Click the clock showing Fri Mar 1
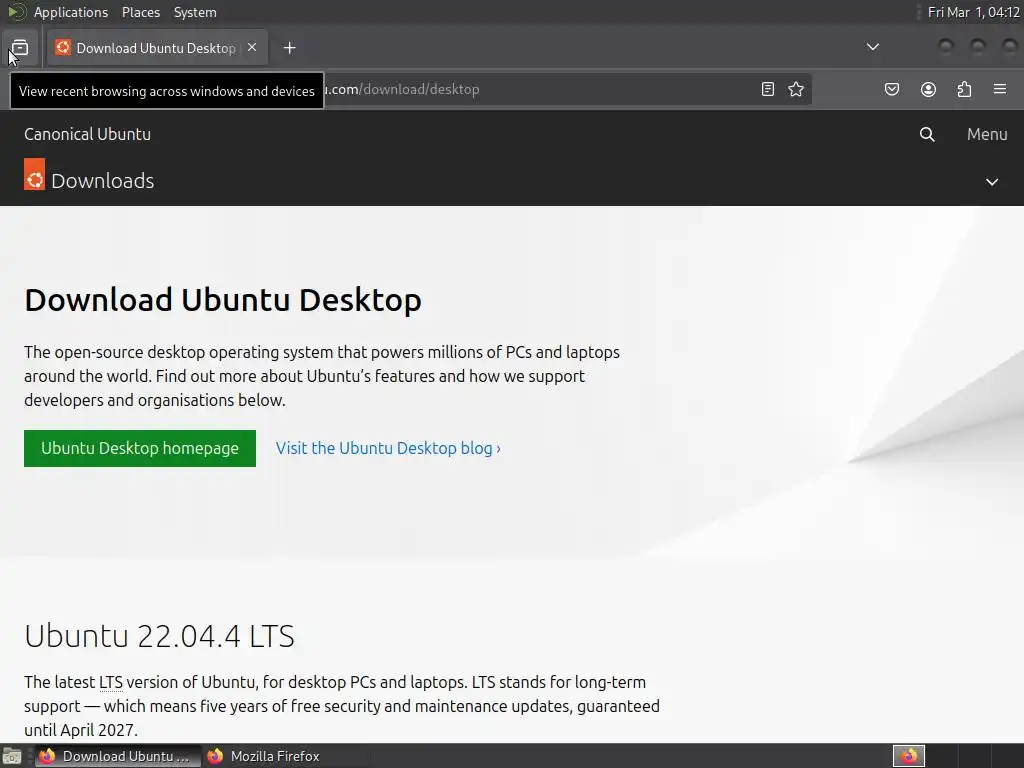 (973, 12)
